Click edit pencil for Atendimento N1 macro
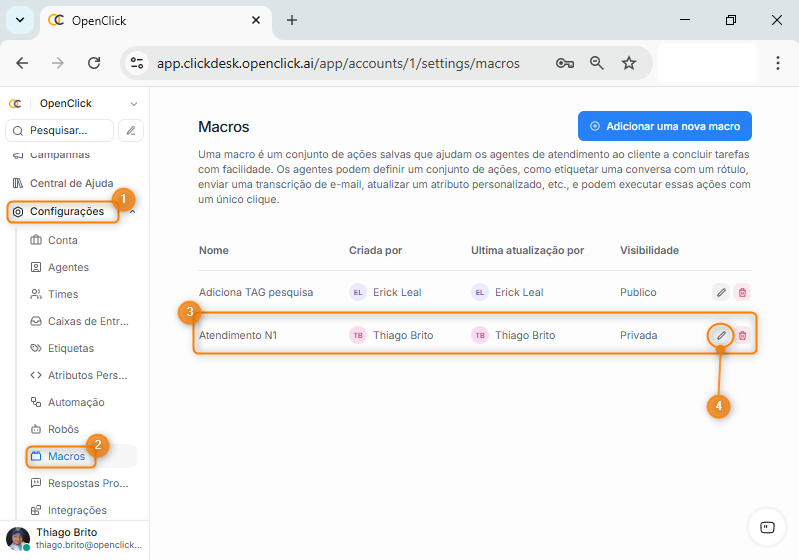Viewport: 799px width, 560px height. (720, 335)
